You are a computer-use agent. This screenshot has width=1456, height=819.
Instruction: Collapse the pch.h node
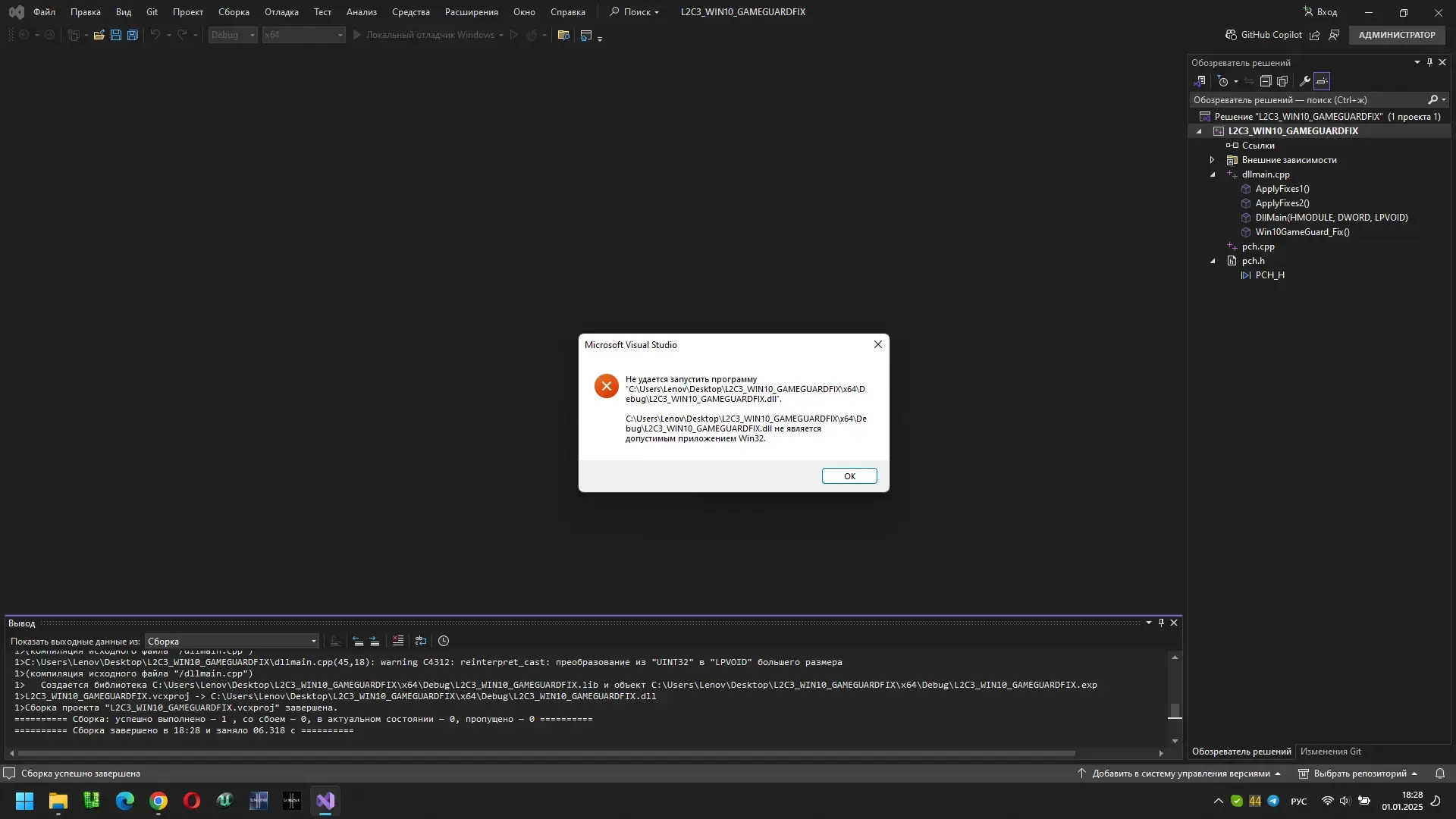[1212, 261]
